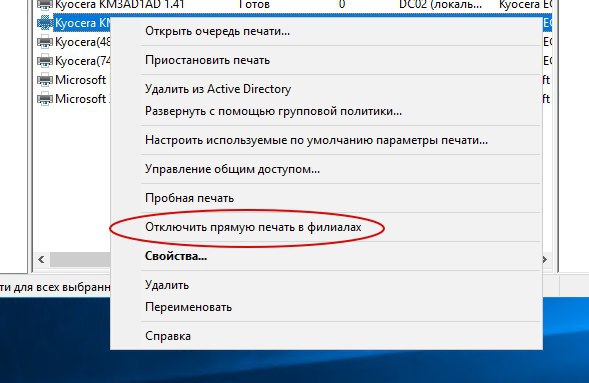Click the first Microsoft printer icon

(45, 80)
